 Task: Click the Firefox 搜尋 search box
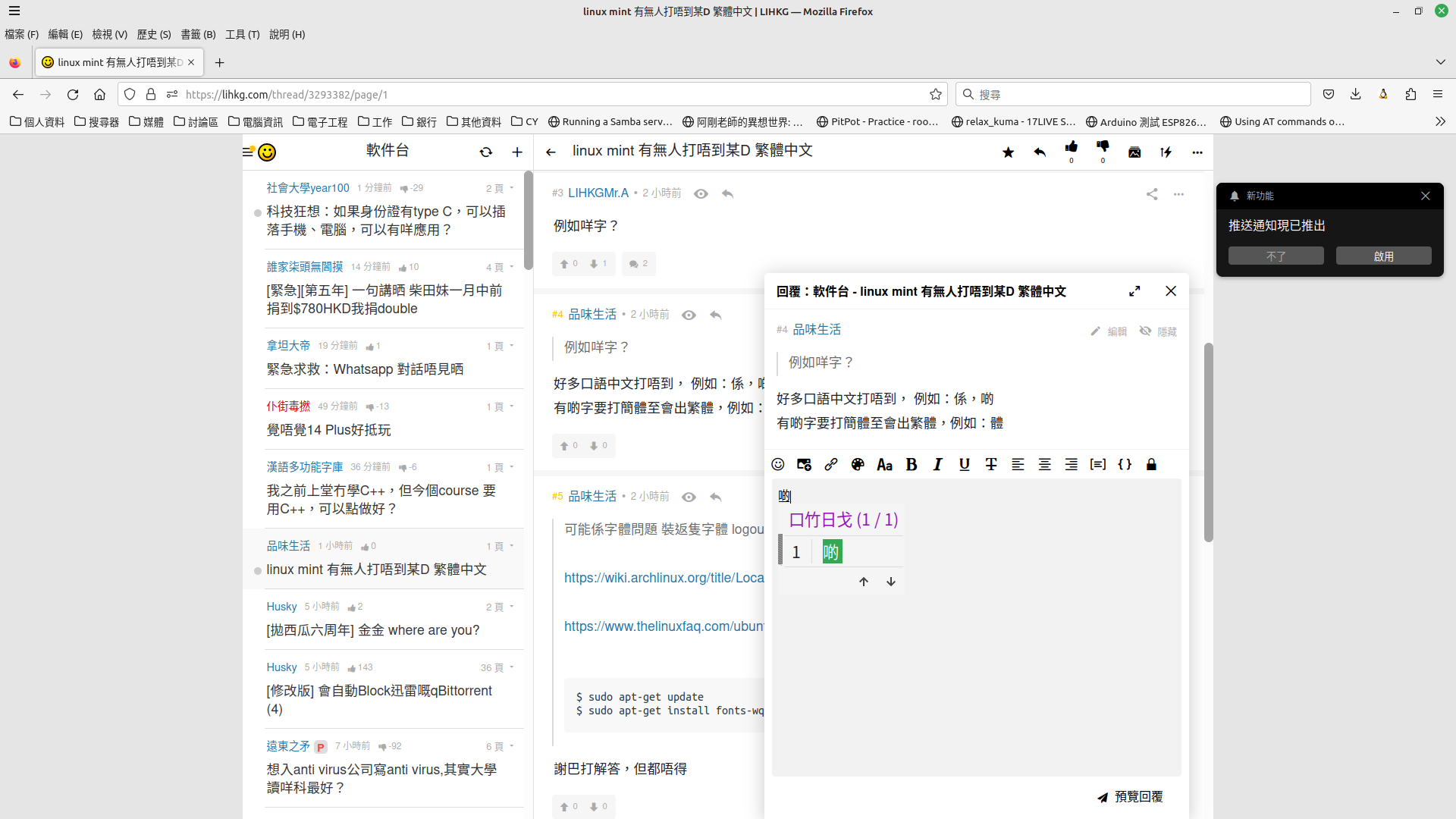click(1133, 94)
